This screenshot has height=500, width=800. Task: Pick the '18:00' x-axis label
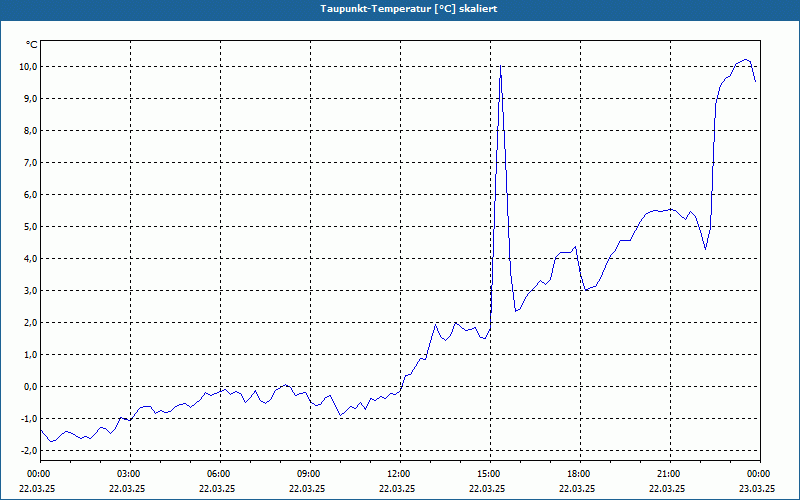pos(578,474)
